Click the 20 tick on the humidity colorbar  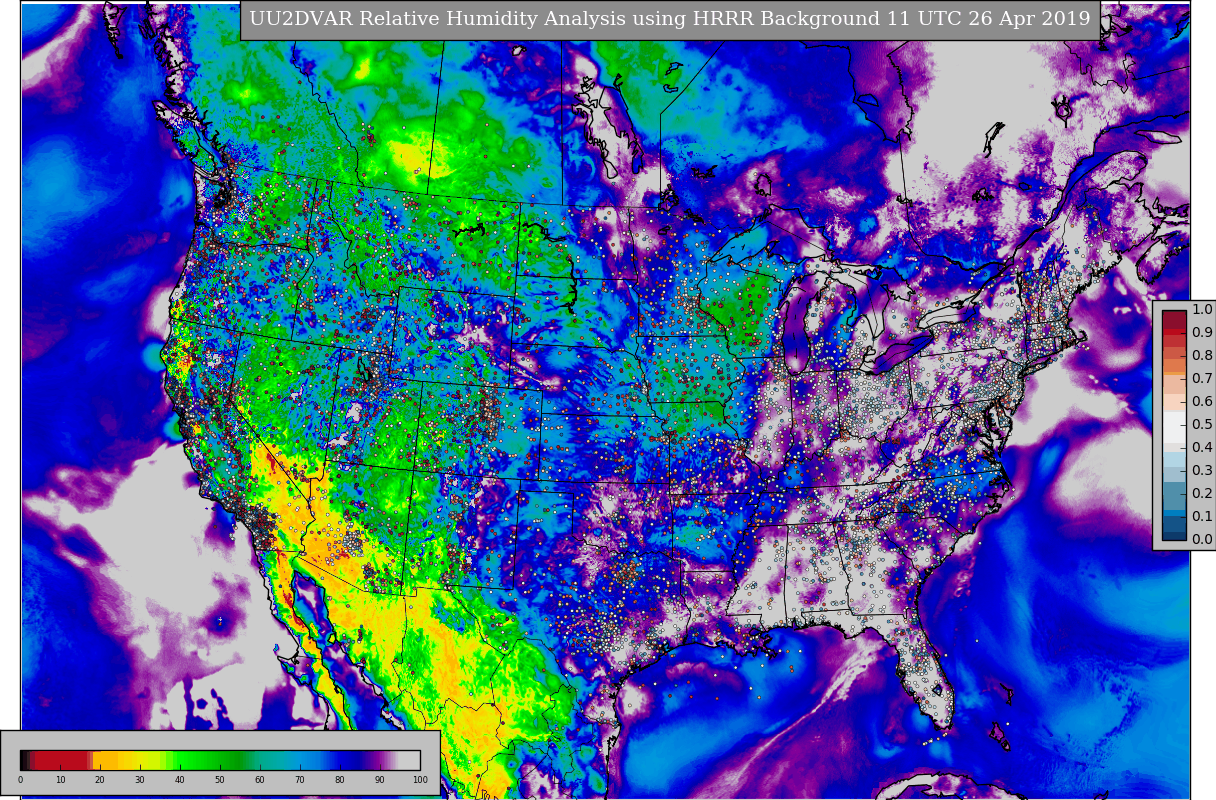click(x=100, y=780)
